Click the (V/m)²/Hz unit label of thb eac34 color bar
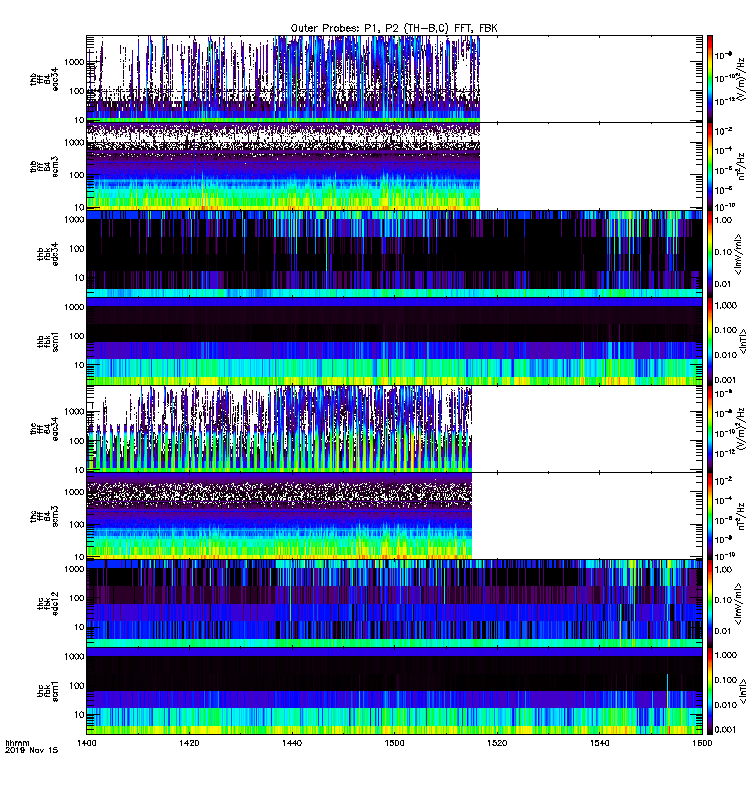Screen dimensions: 750x800 point(742,81)
